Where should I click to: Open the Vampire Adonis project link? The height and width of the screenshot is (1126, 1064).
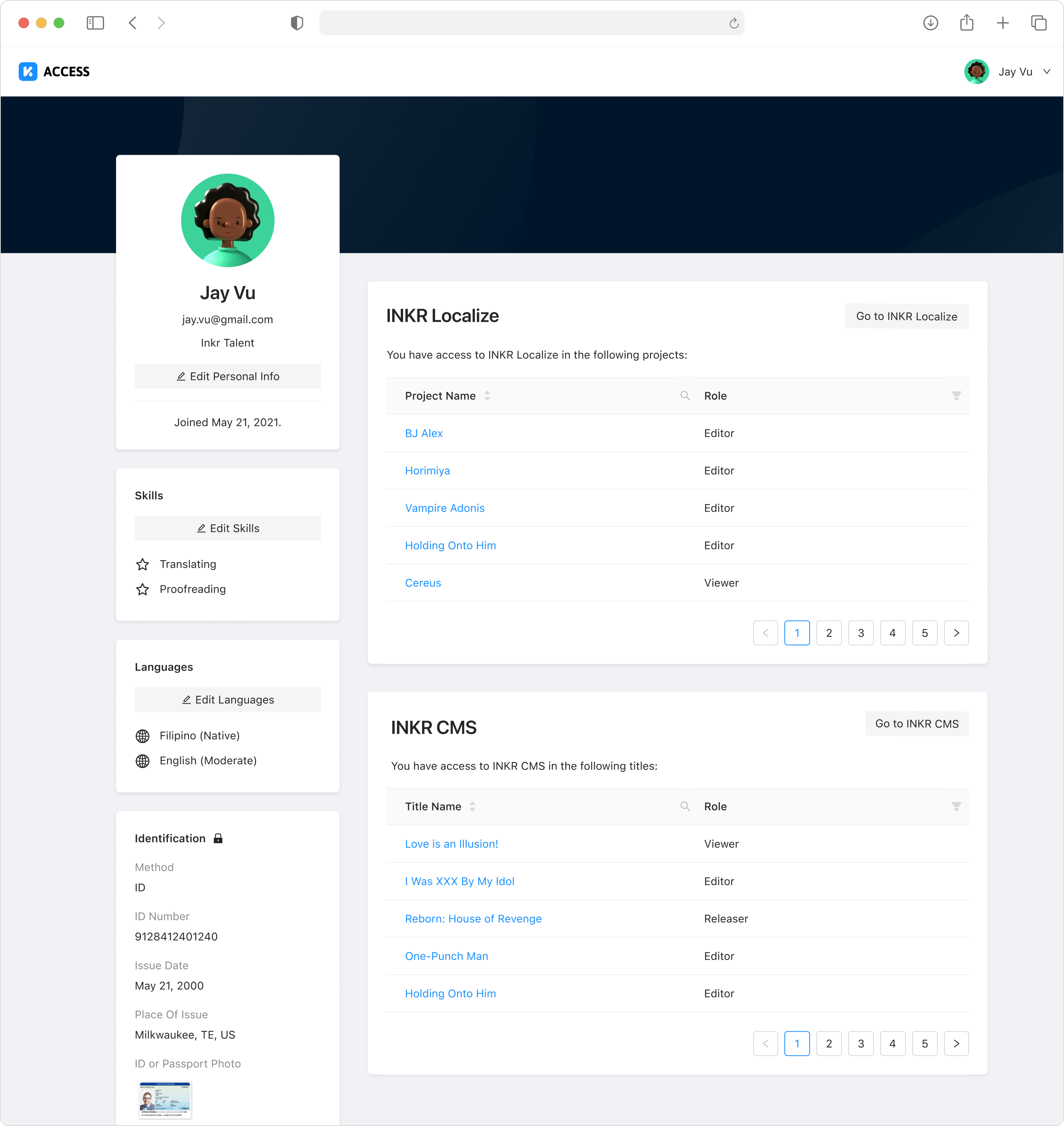coord(444,508)
